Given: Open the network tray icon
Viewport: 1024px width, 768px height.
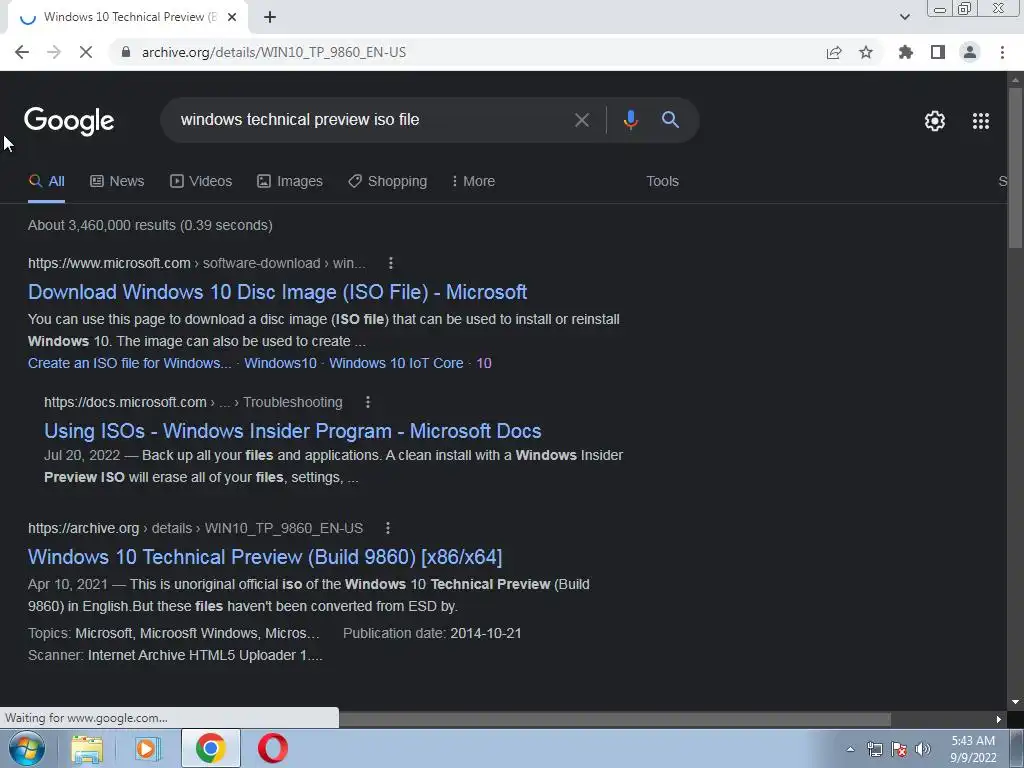Looking at the screenshot, I should tap(874, 749).
